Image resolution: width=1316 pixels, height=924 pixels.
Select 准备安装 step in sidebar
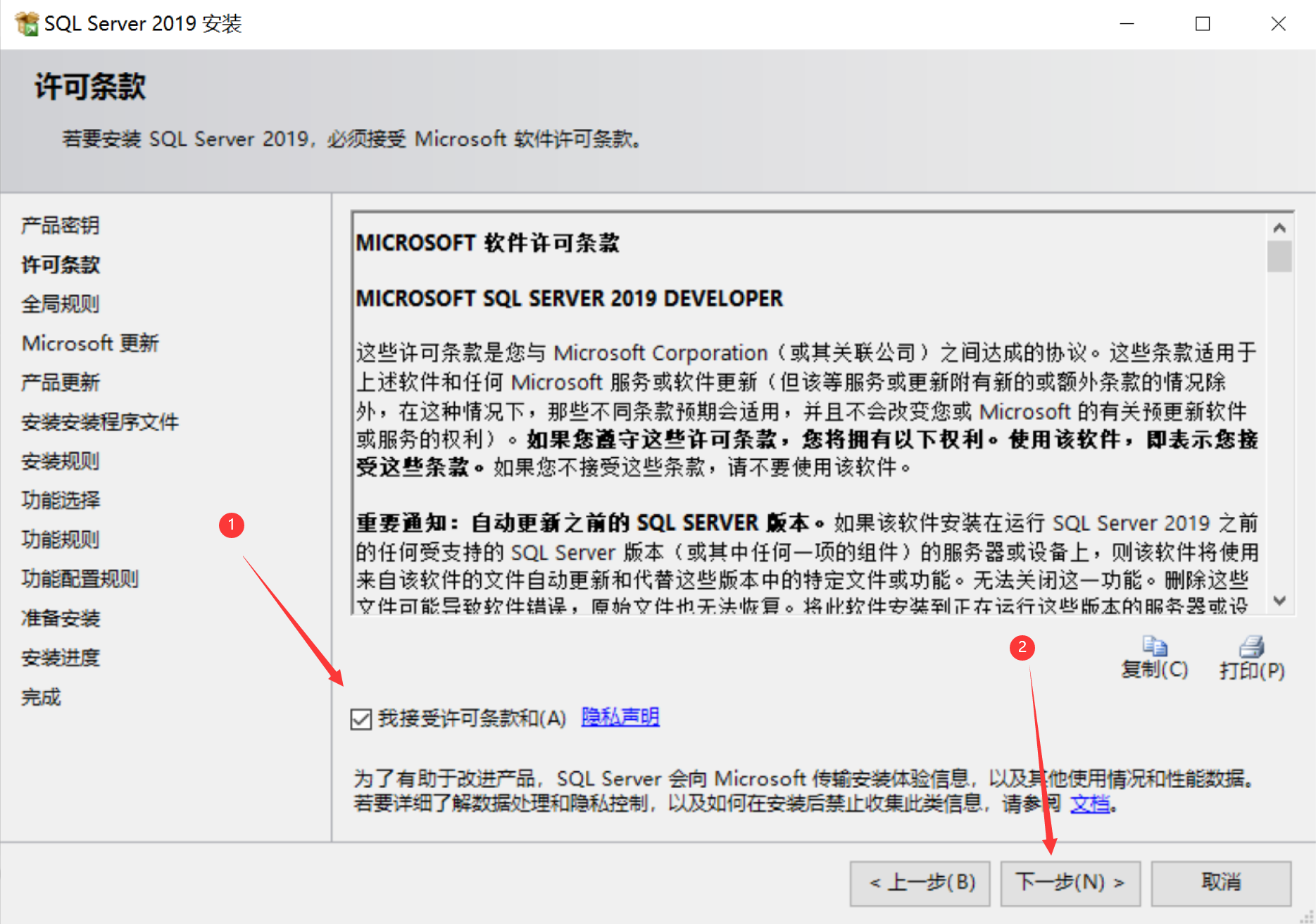click(61, 618)
